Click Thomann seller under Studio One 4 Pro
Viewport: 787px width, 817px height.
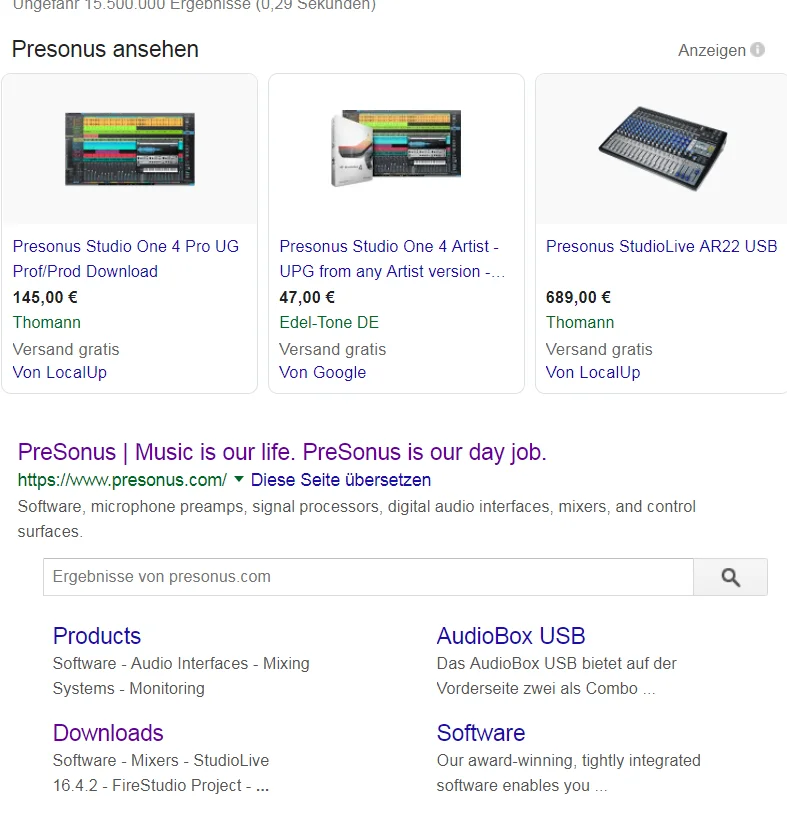point(46,322)
